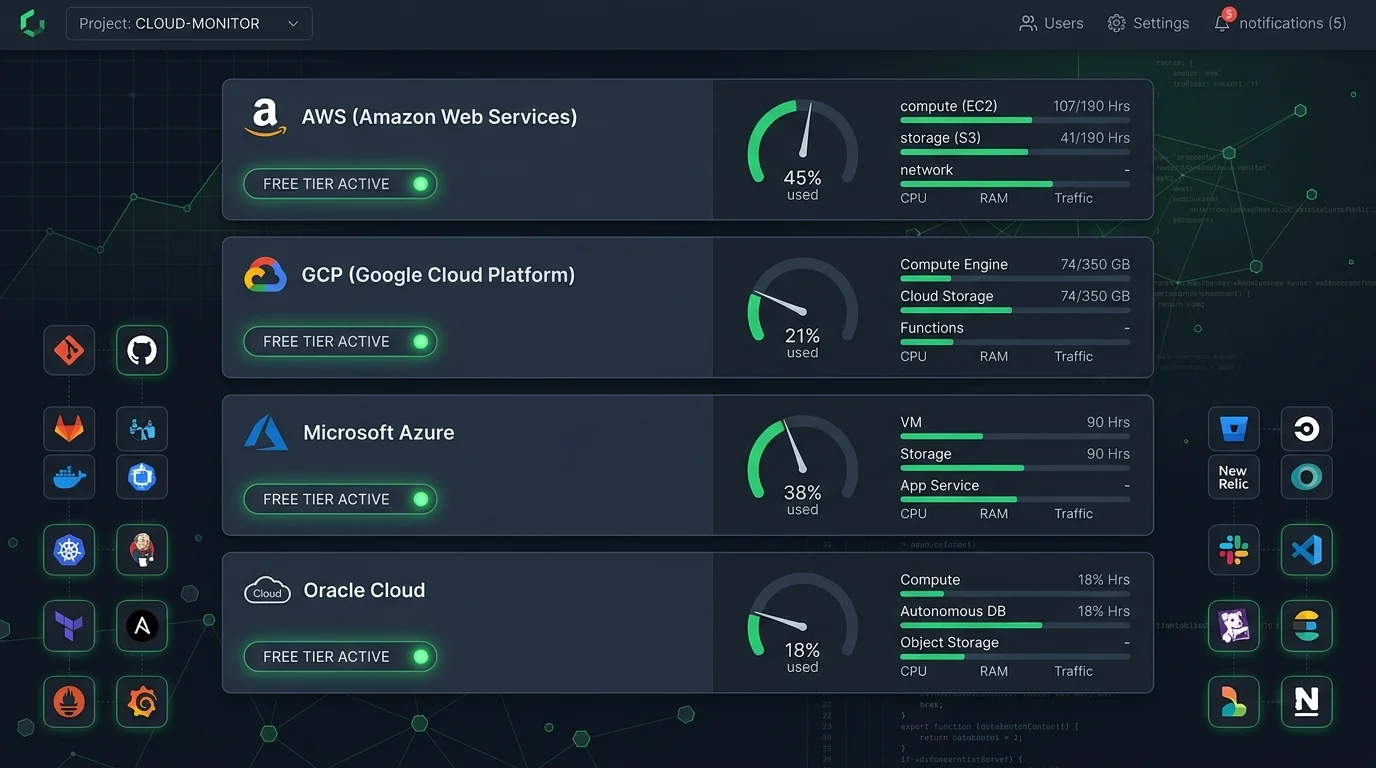Open the Visual Studio Code icon
The height and width of the screenshot is (768, 1376).
(x=1307, y=550)
